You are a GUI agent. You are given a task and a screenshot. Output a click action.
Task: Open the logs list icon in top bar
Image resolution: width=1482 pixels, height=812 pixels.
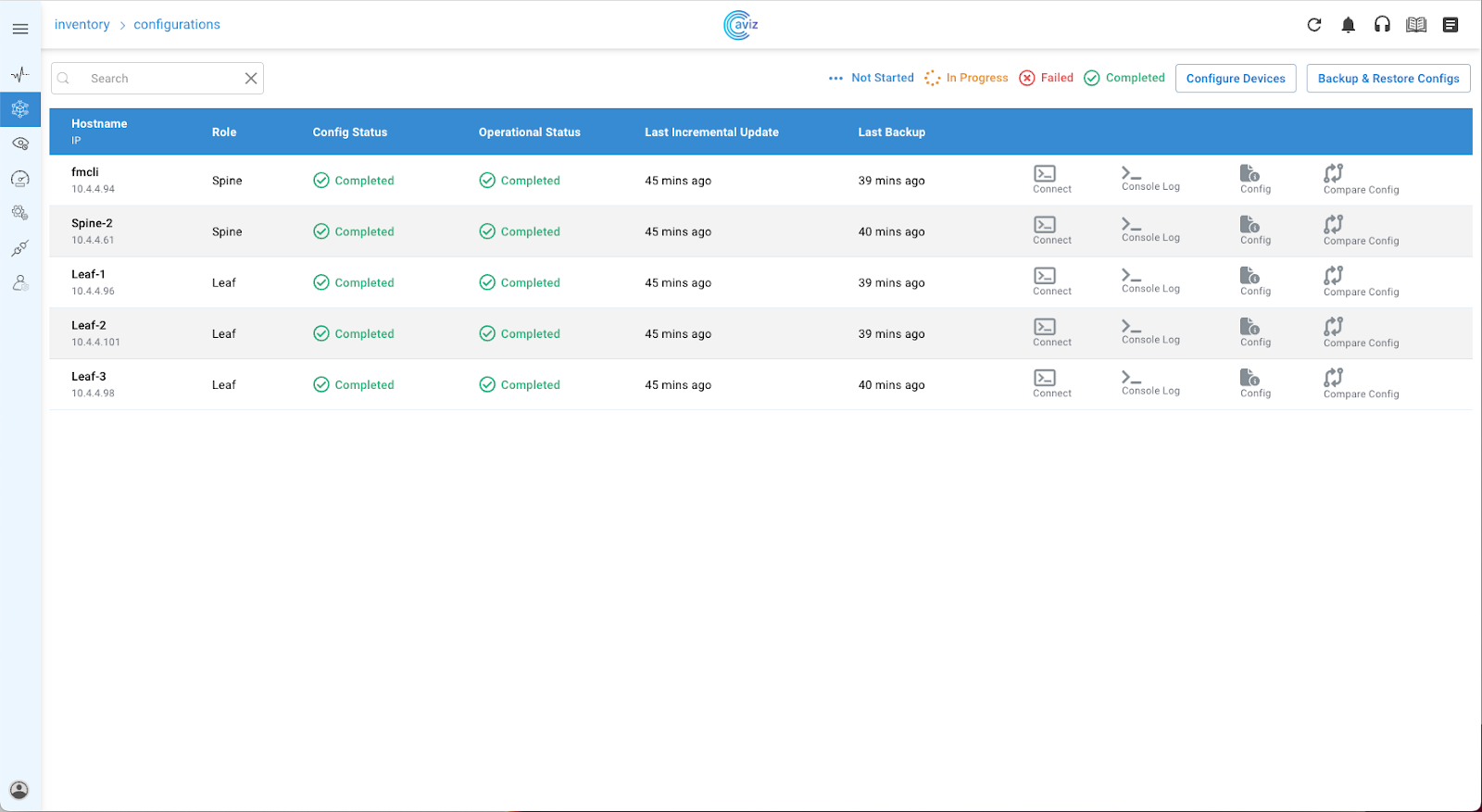pos(1451,25)
